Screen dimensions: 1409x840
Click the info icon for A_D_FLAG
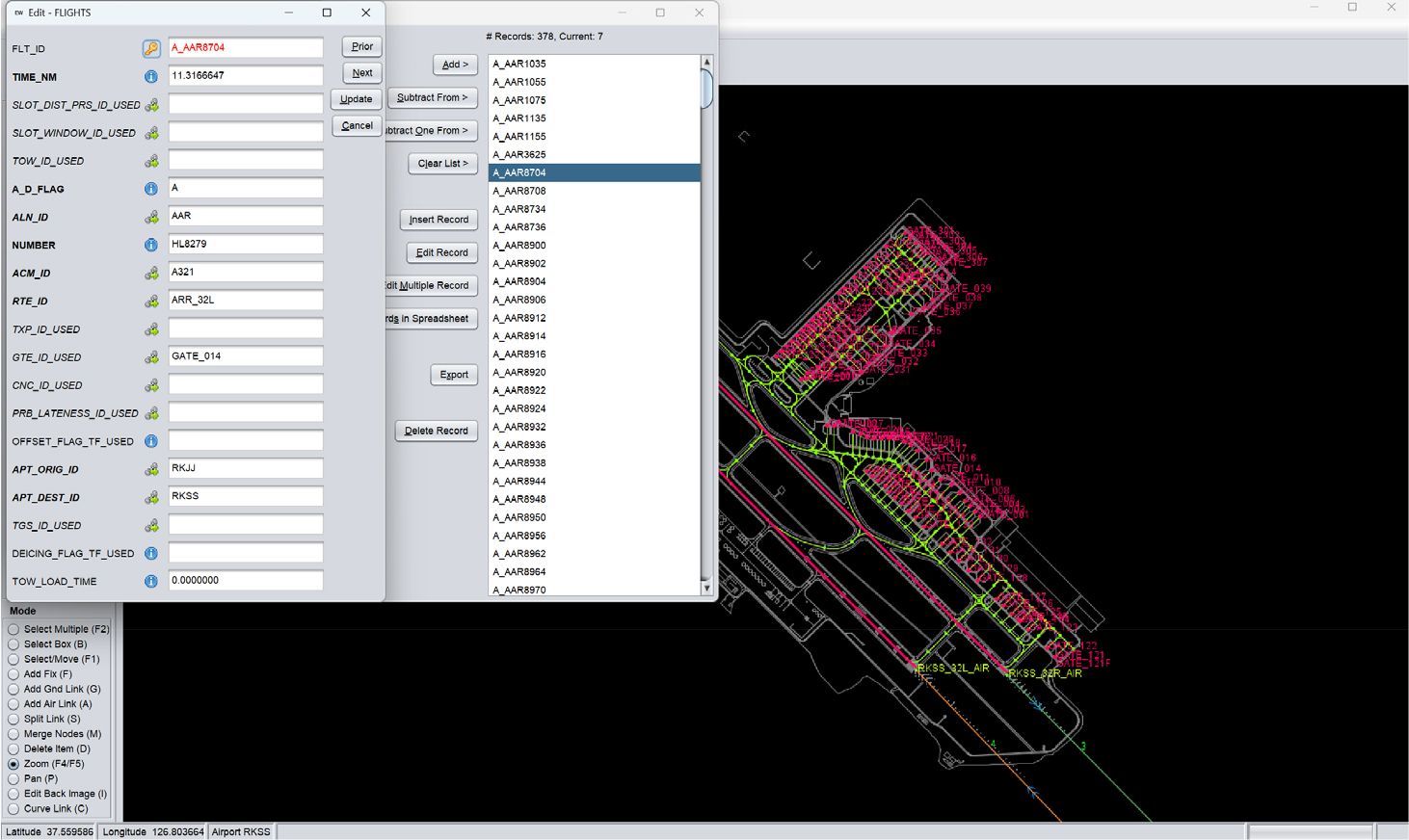tap(151, 189)
